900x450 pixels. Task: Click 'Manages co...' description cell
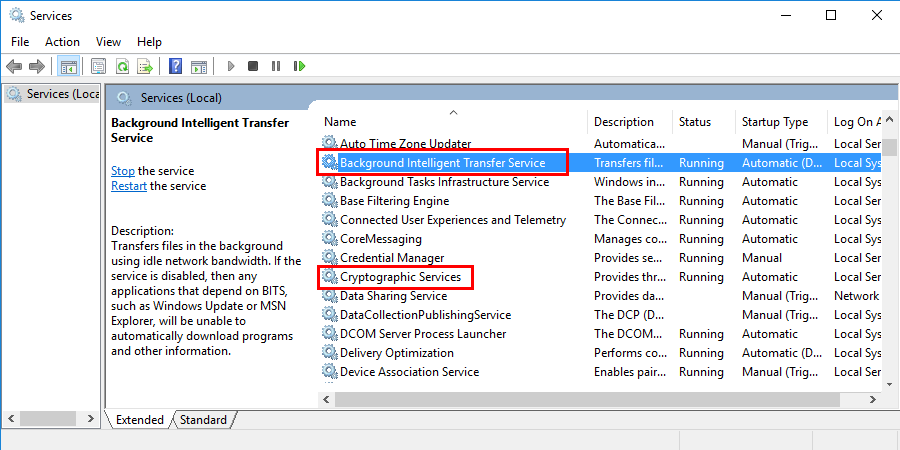coord(629,239)
